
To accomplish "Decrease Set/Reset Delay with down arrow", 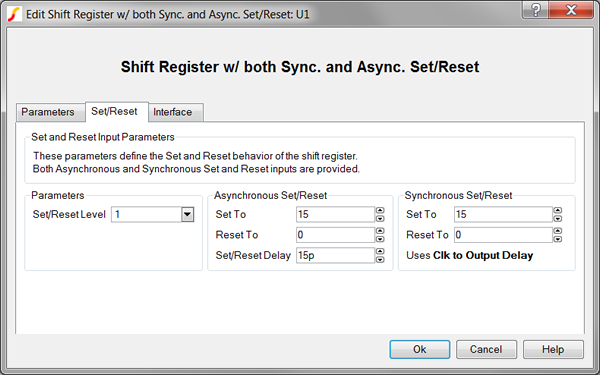I will tap(380, 259).
